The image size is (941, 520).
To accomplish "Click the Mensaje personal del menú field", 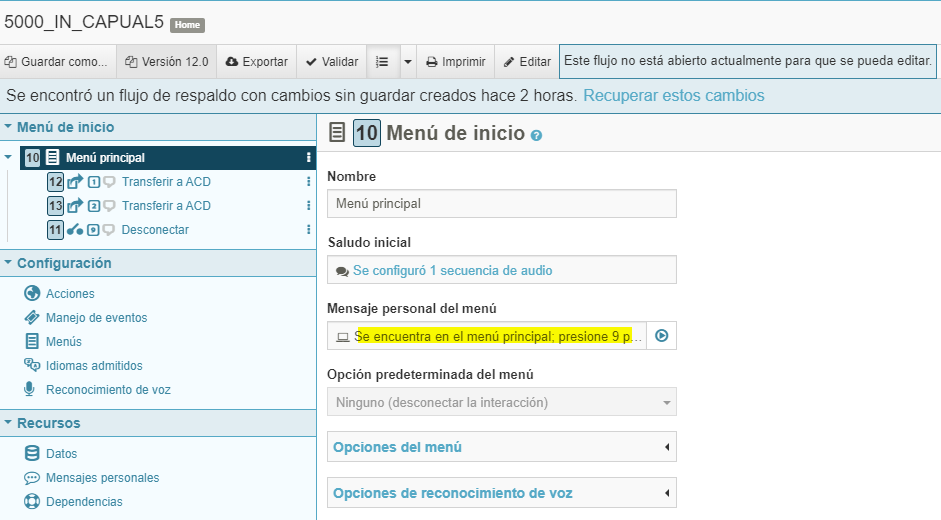I will [487, 336].
